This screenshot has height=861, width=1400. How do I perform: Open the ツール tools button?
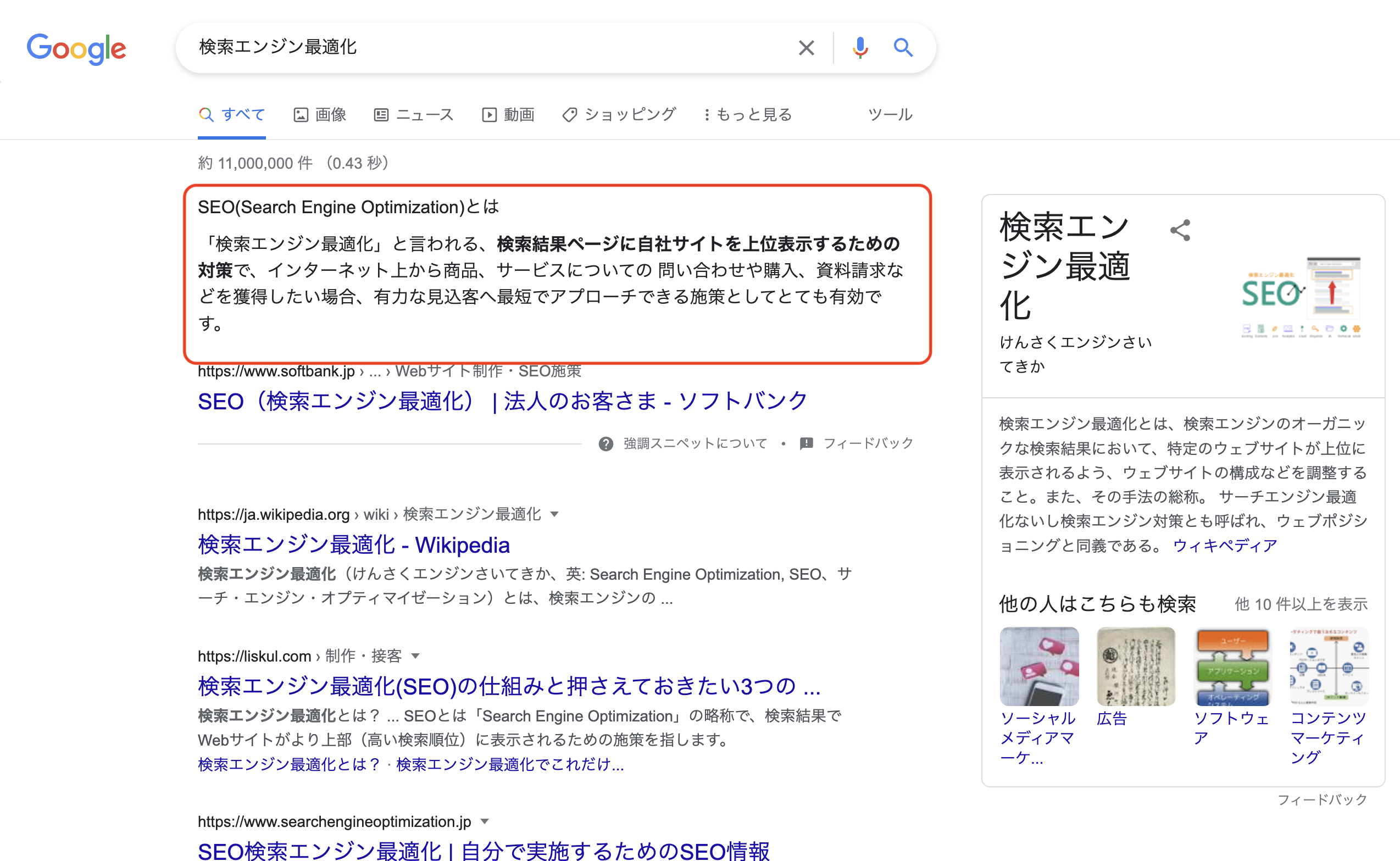(890, 115)
